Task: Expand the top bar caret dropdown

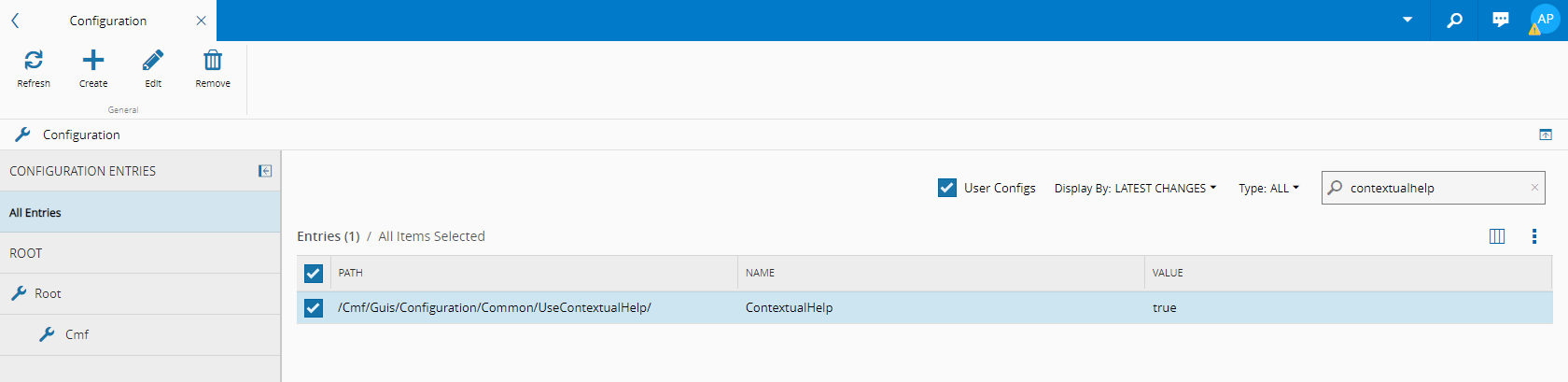Action: pyautogui.click(x=1407, y=20)
